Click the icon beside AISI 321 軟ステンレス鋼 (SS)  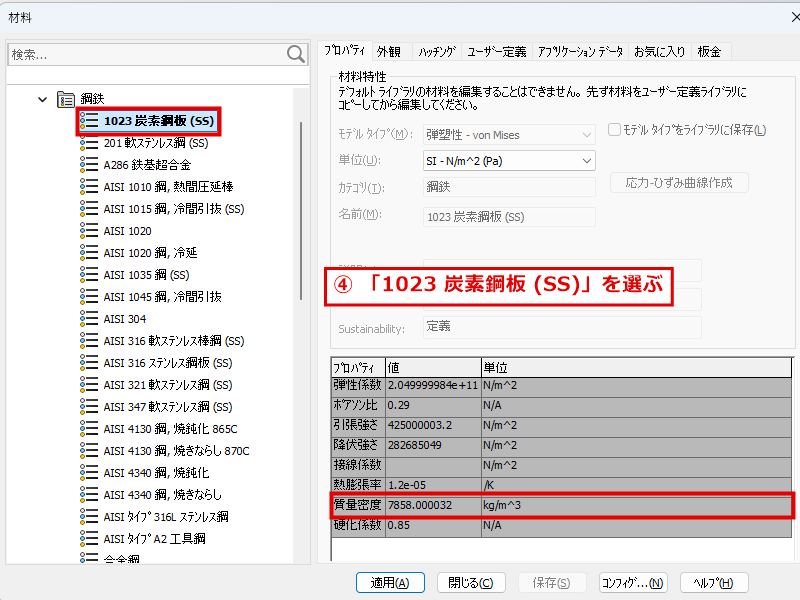[x=89, y=385]
